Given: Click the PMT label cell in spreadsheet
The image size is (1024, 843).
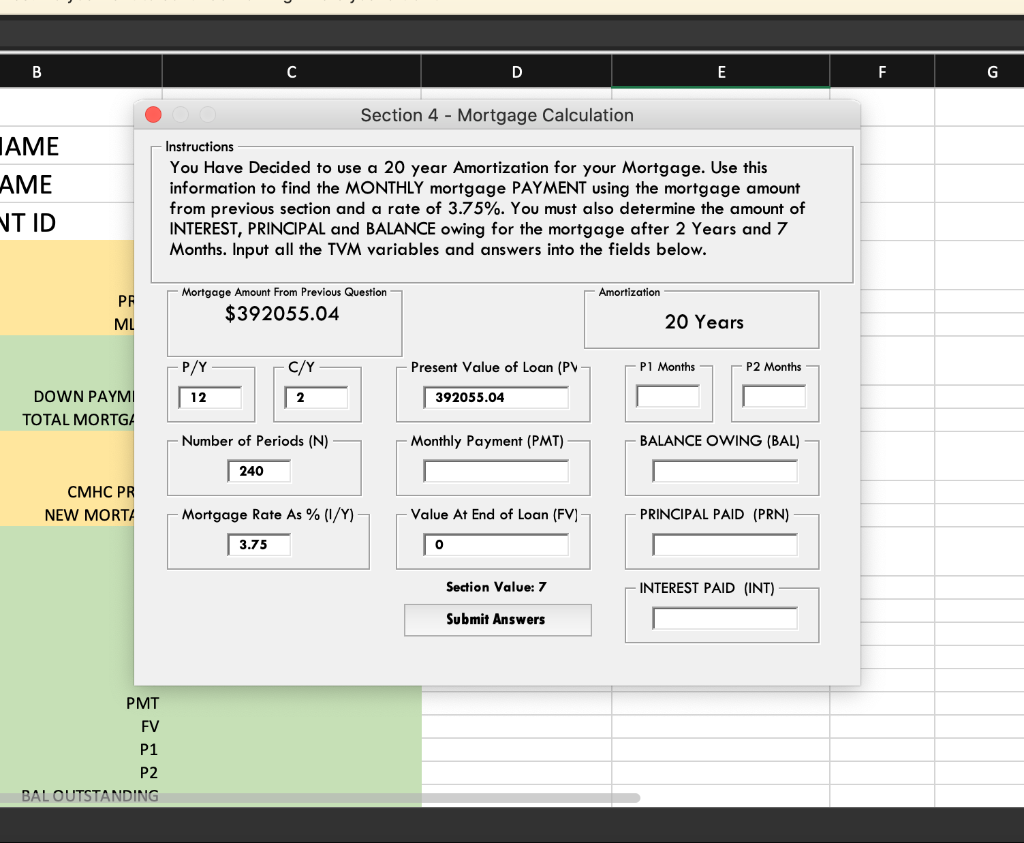Looking at the screenshot, I should click(80, 703).
